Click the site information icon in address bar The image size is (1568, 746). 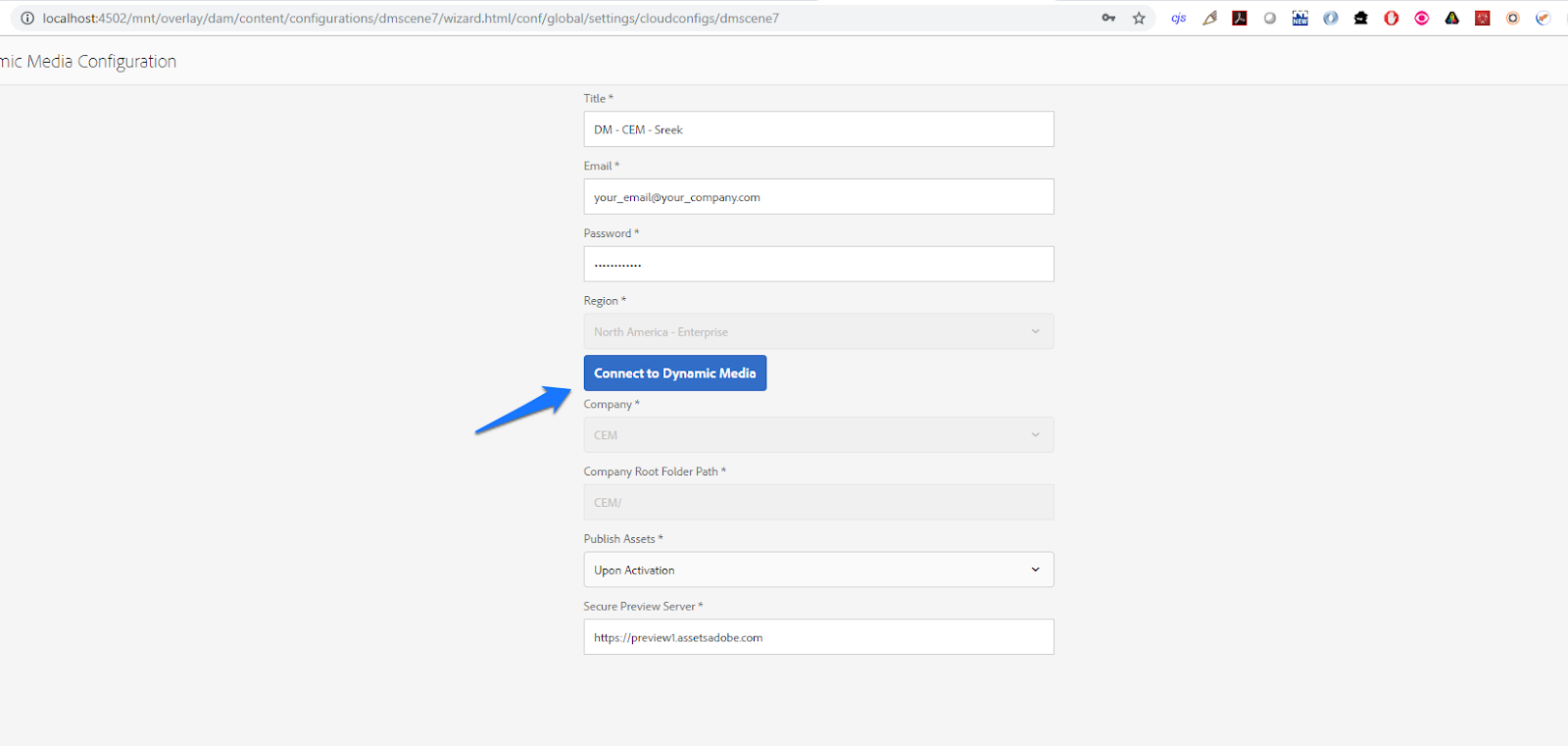coord(27,19)
